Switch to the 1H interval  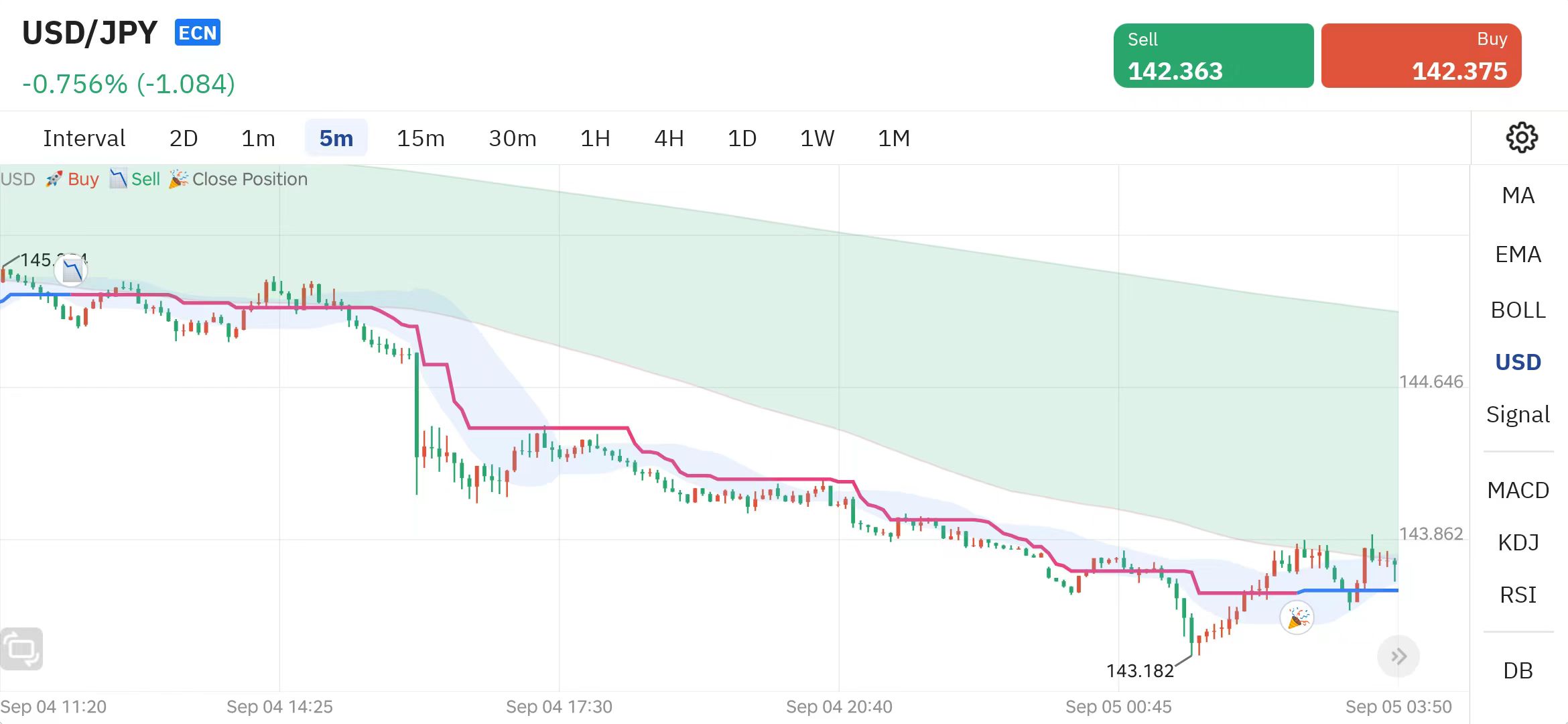pyautogui.click(x=595, y=138)
